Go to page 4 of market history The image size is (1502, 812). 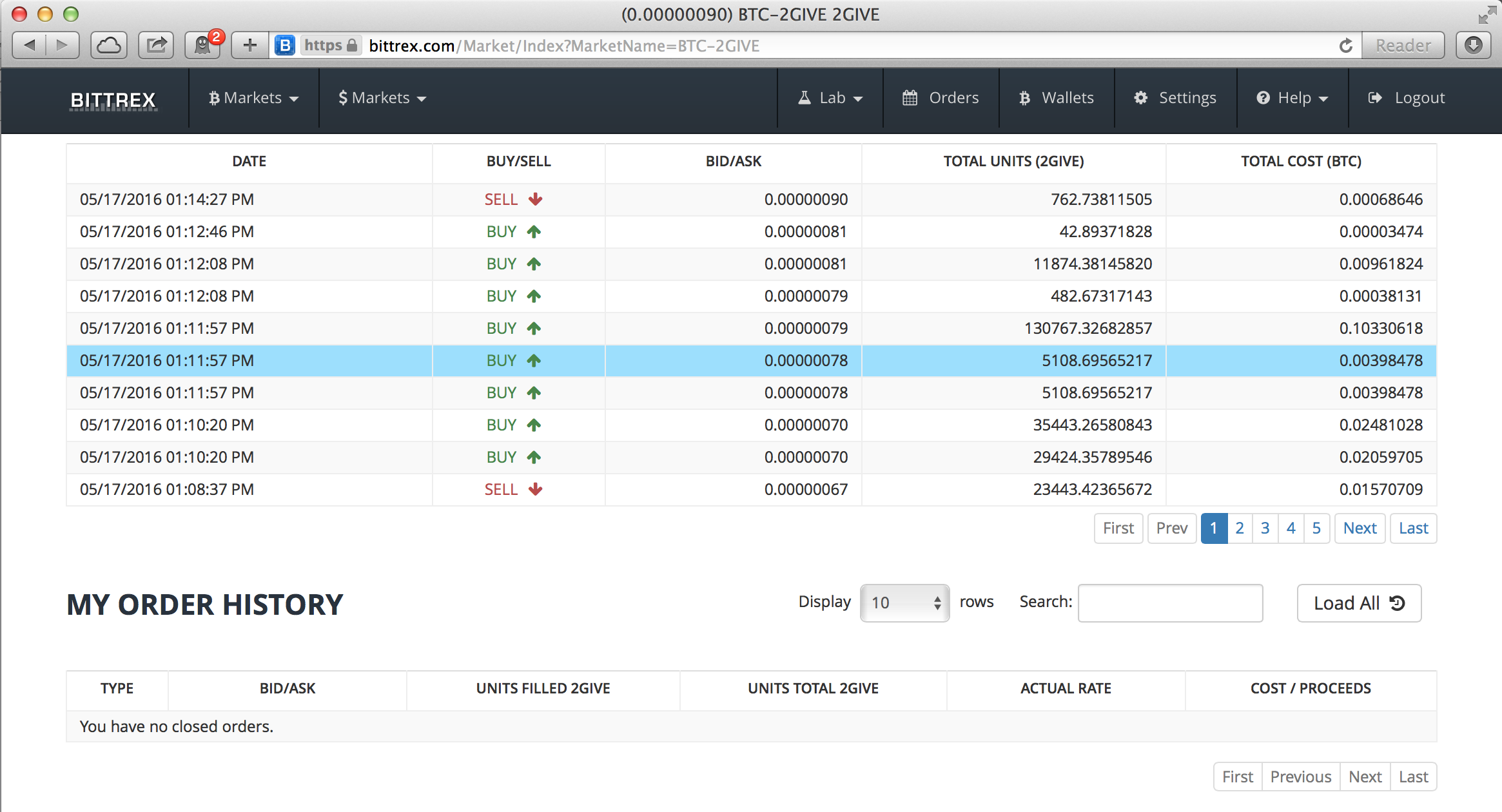click(x=1291, y=528)
